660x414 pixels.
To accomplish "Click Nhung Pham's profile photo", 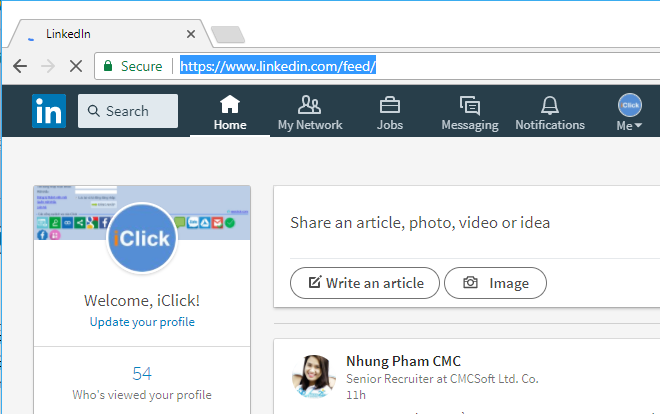I will pos(314,377).
